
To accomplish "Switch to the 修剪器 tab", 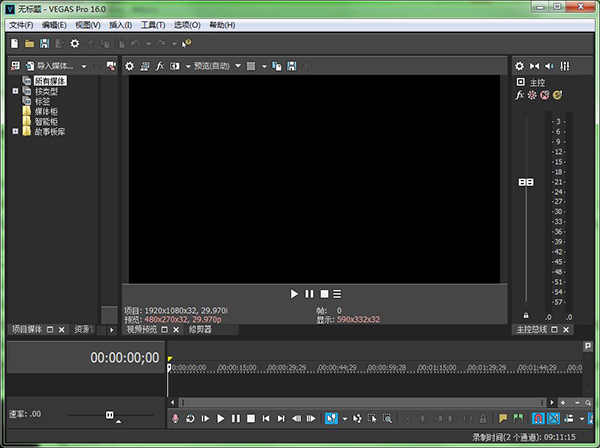I will [200, 329].
